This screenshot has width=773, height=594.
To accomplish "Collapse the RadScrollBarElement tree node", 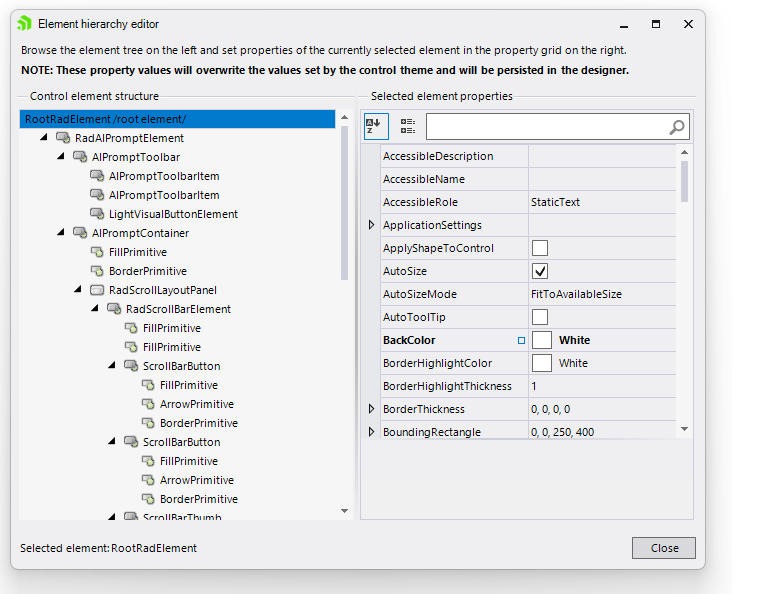I will (x=95, y=308).
